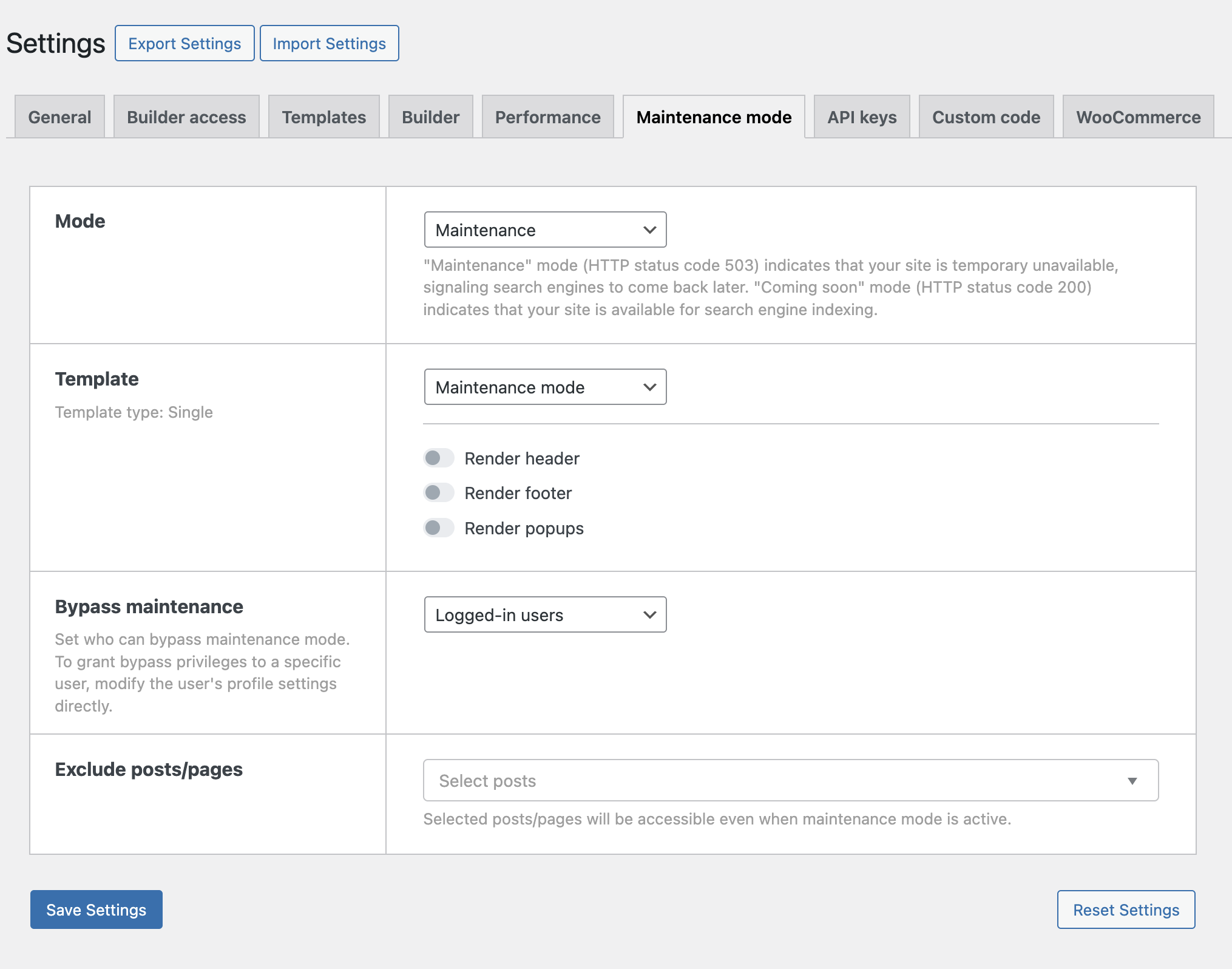Open the Performance tab
The image size is (1232, 969).
coord(548,117)
